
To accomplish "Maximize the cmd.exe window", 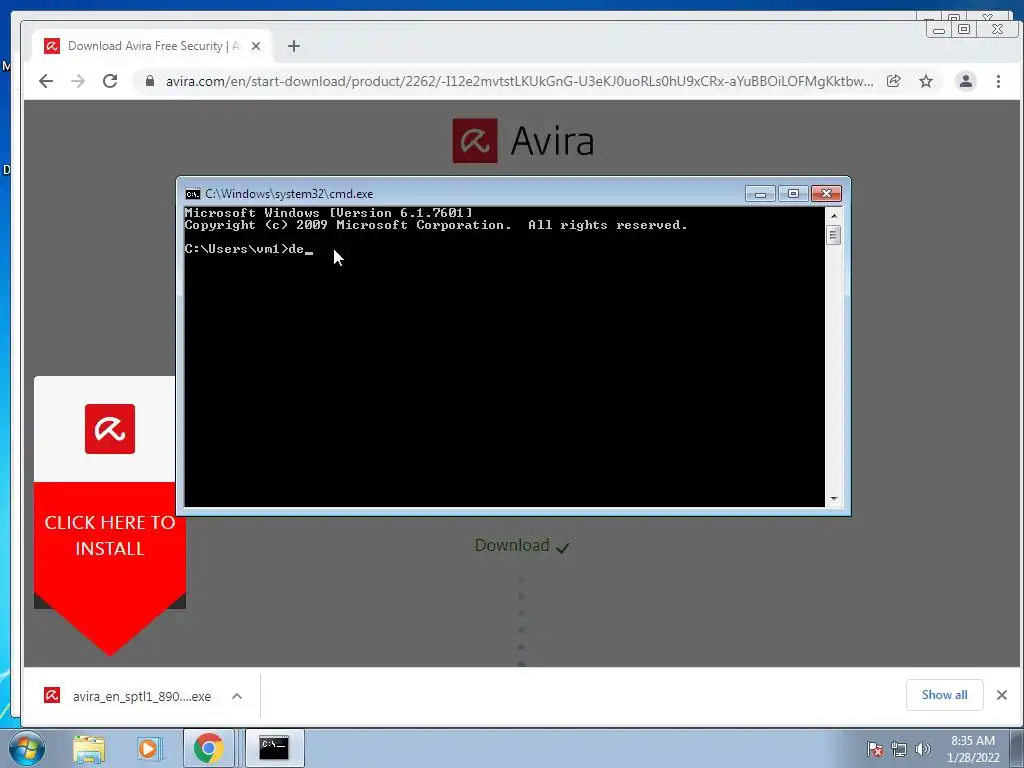I will pos(793,194).
